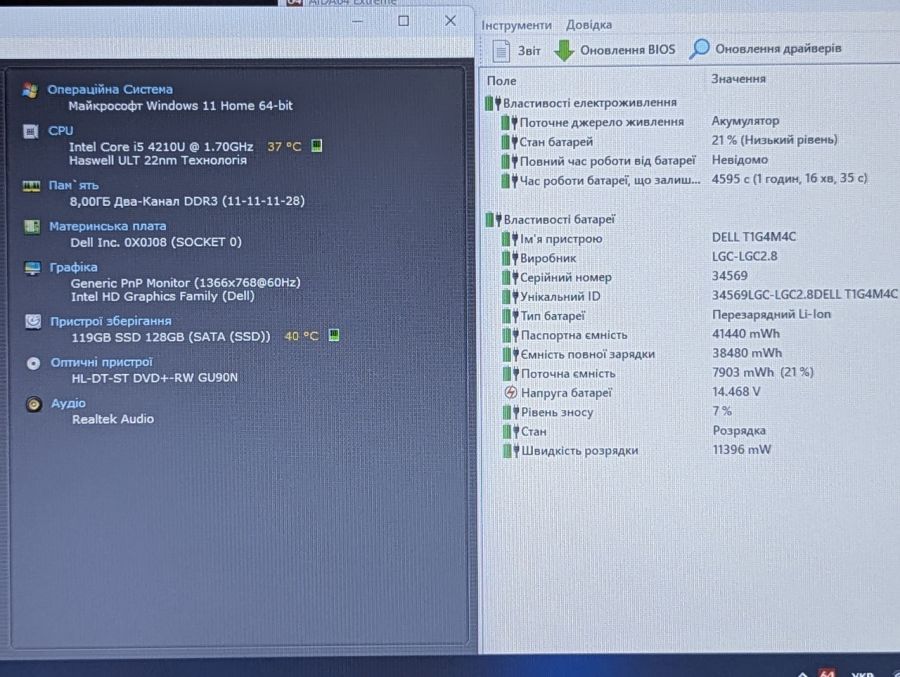Click the hard drive icon for storage

tap(33, 322)
